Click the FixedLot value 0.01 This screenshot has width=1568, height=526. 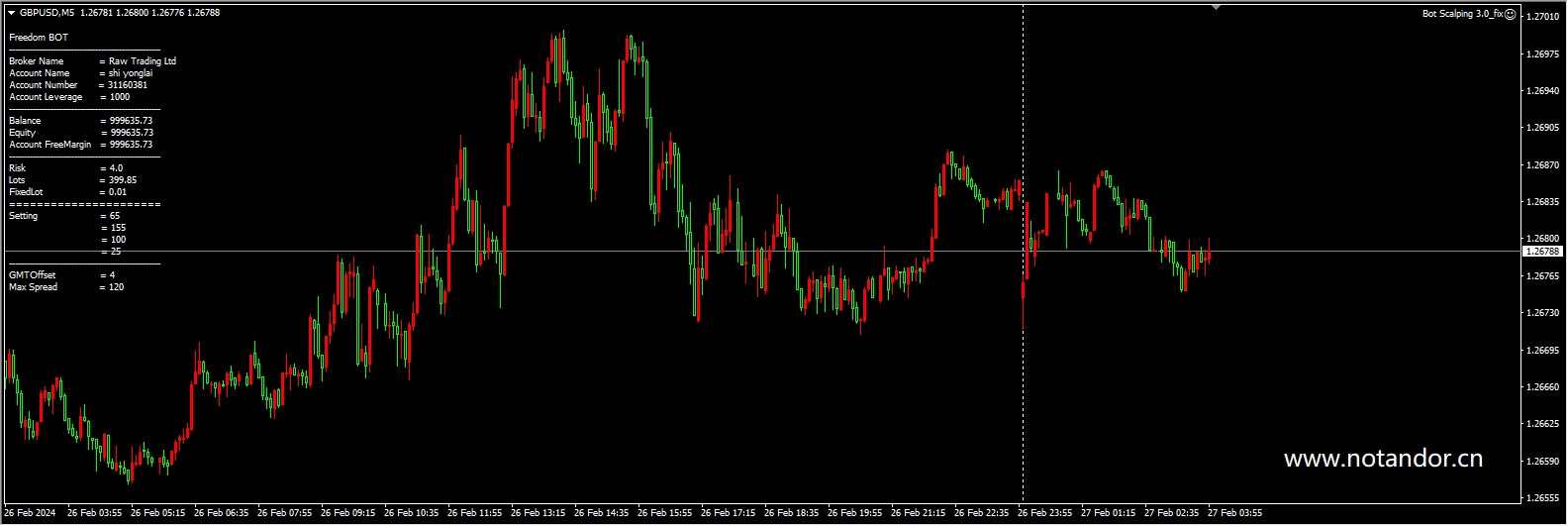118,192
